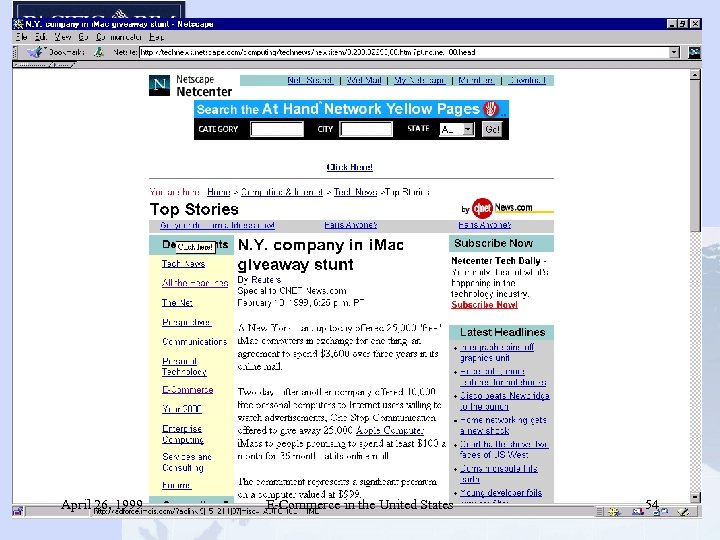The height and width of the screenshot is (540, 720).
Task: Open Cisco beats Newbridge headline link
Action: [x=505, y=401]
